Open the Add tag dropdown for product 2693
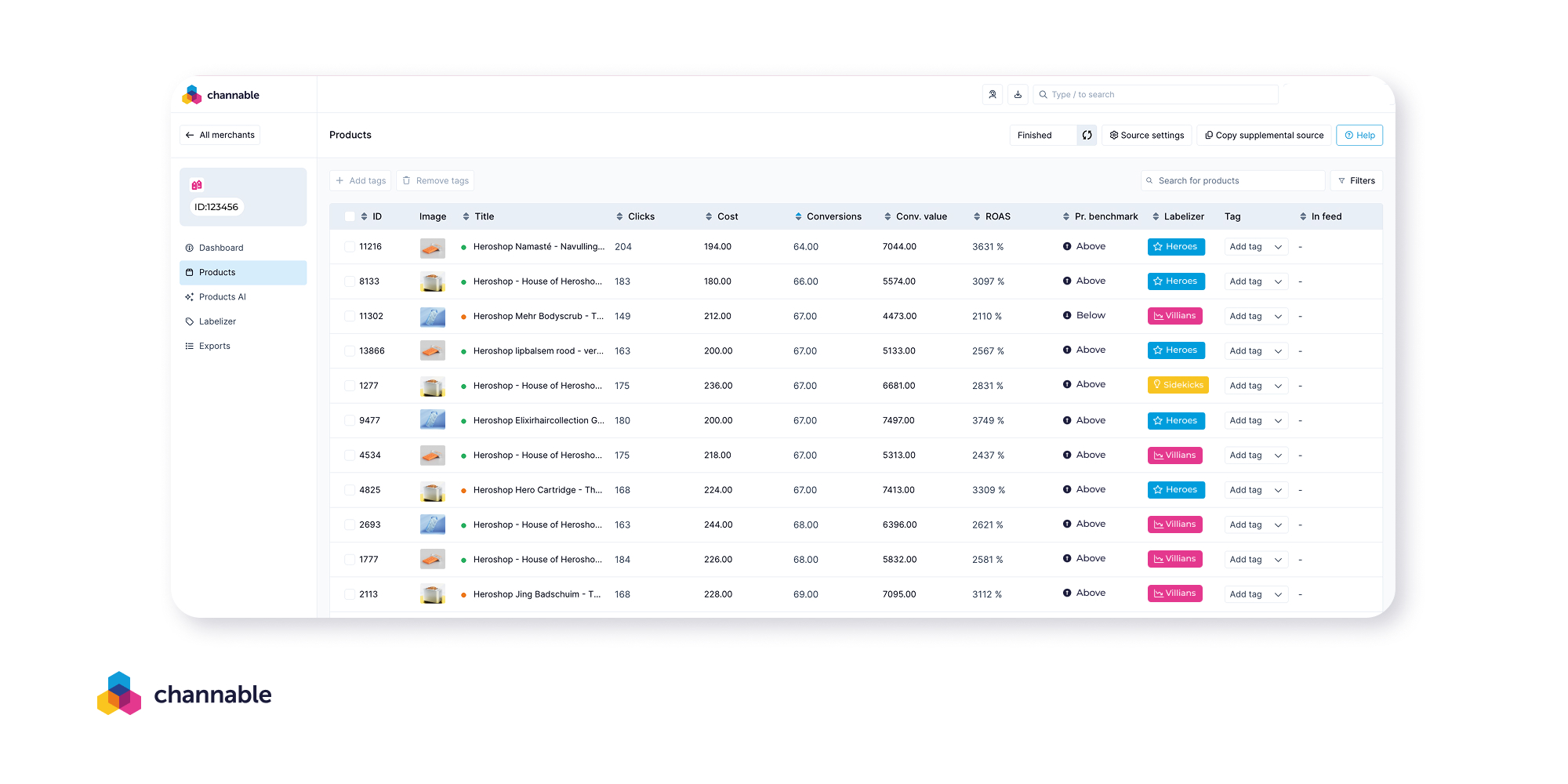Viewport: 1568px width, 784px height. click(1256, 524)
